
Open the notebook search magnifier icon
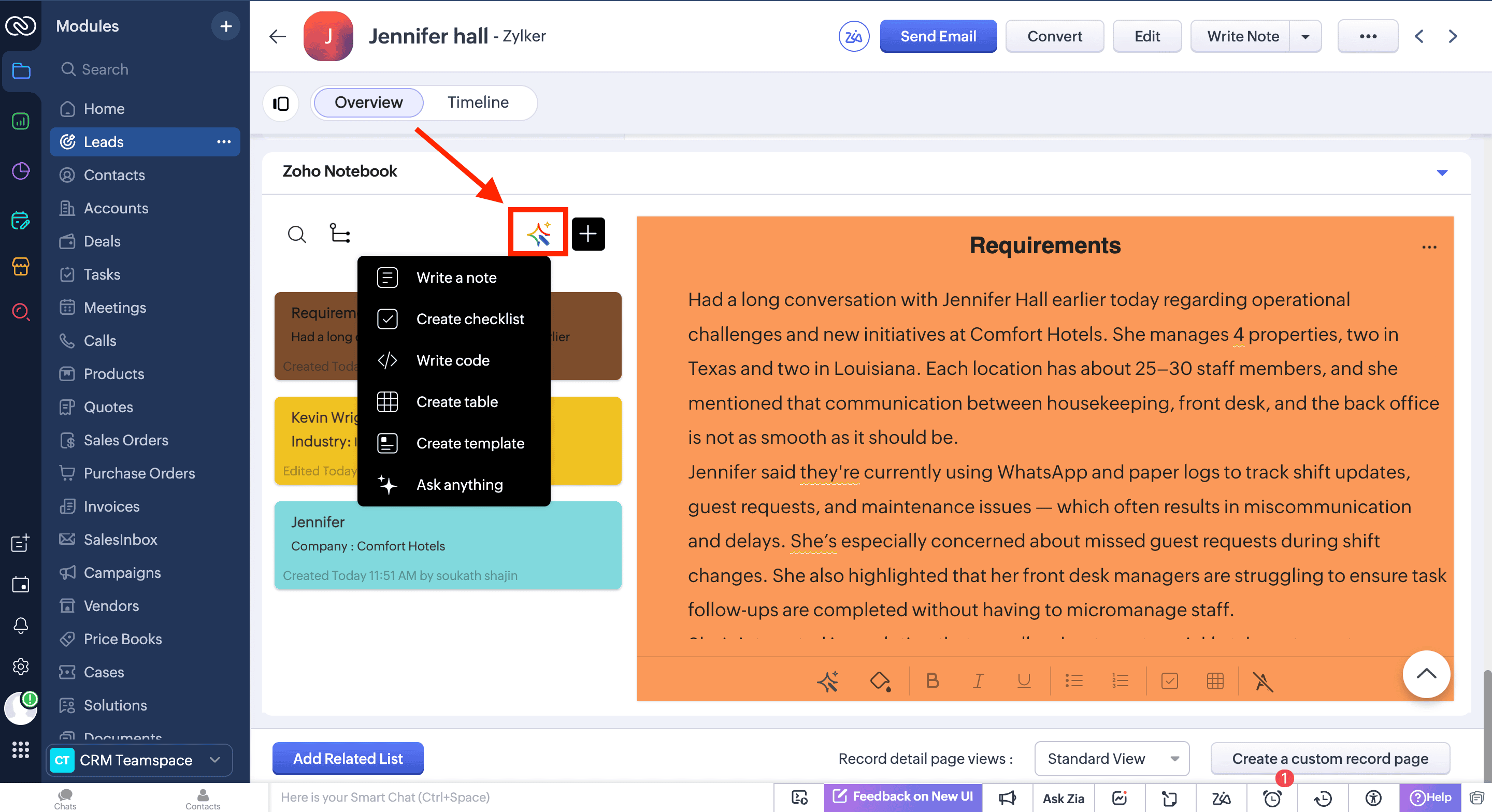tap(296, 234)
